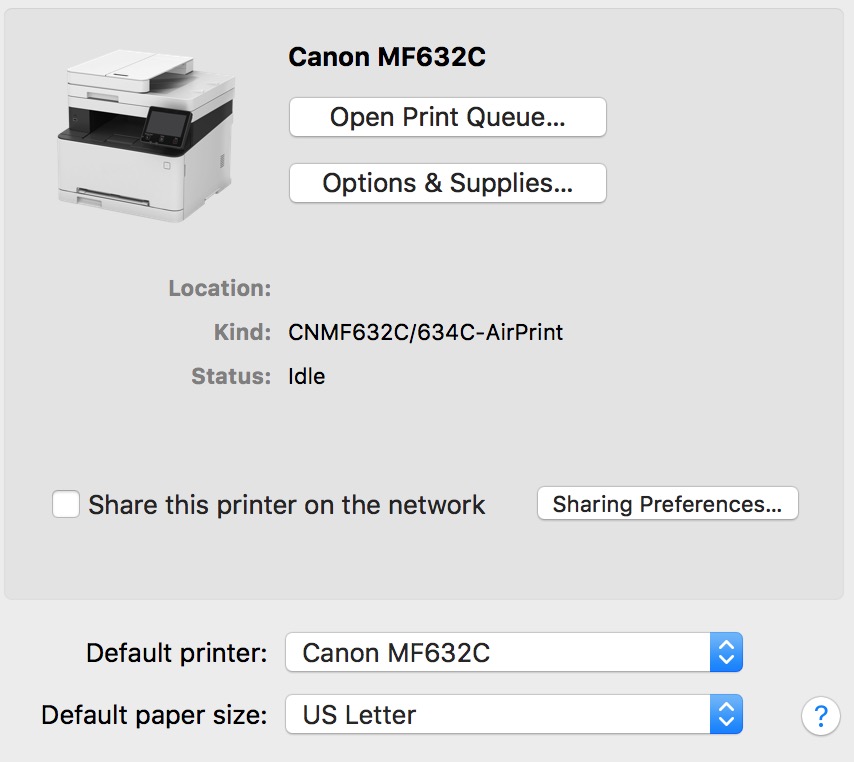Open the Default printer dropdown showing Canon MF632C
Viewport: 854px width, 762px height.
514,652
